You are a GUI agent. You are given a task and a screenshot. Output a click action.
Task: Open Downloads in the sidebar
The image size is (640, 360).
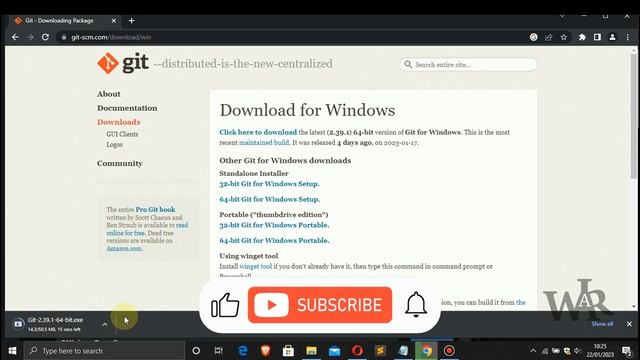click(119, 122)
